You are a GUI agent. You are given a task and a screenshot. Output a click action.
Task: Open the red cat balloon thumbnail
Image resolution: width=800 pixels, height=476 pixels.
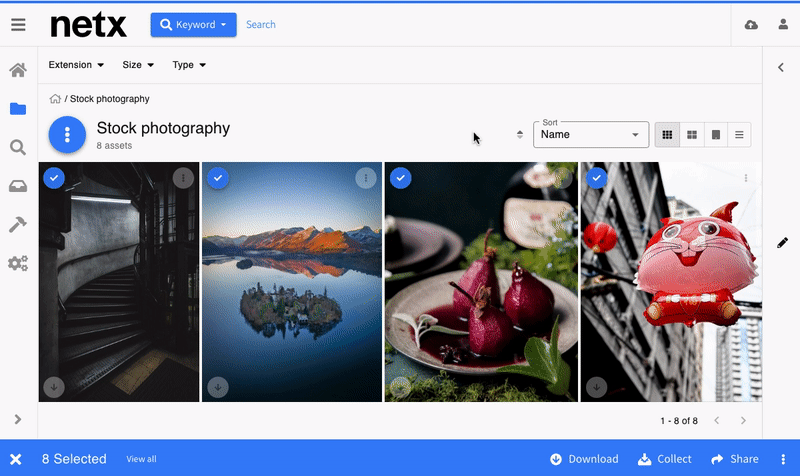tap(671, 282)
